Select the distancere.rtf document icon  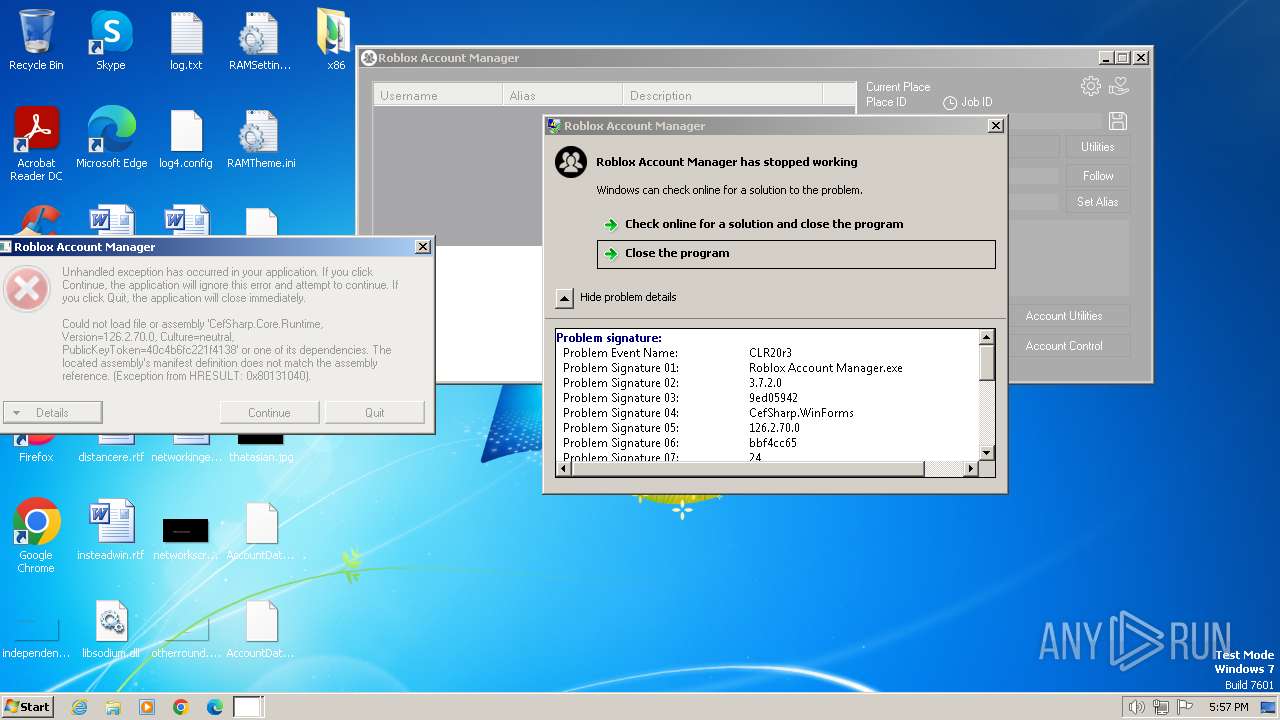click(111, 457)
